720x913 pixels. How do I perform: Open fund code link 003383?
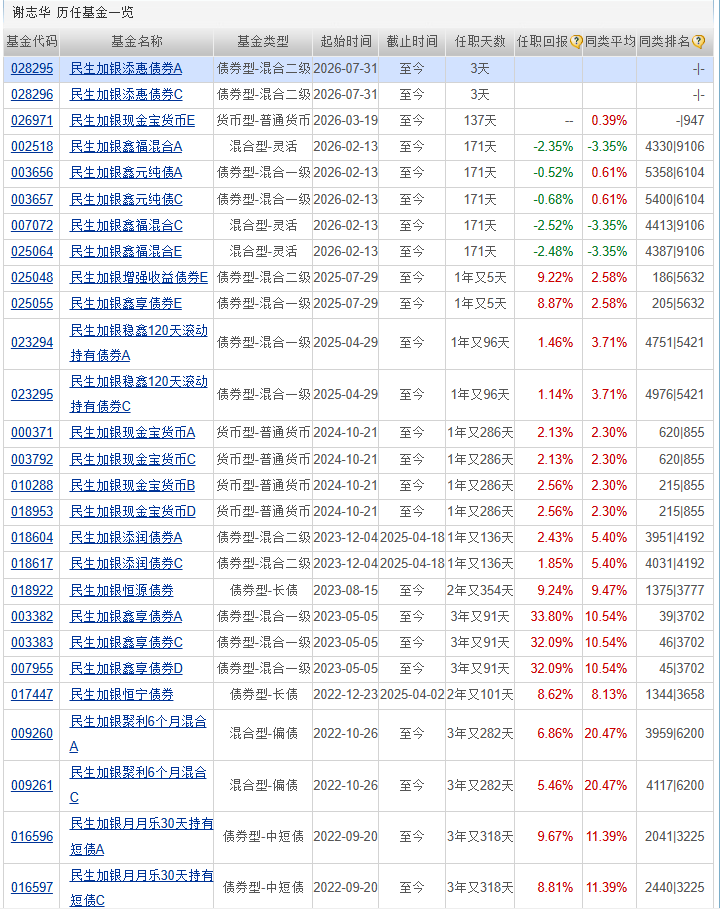(x=32, y=643)
